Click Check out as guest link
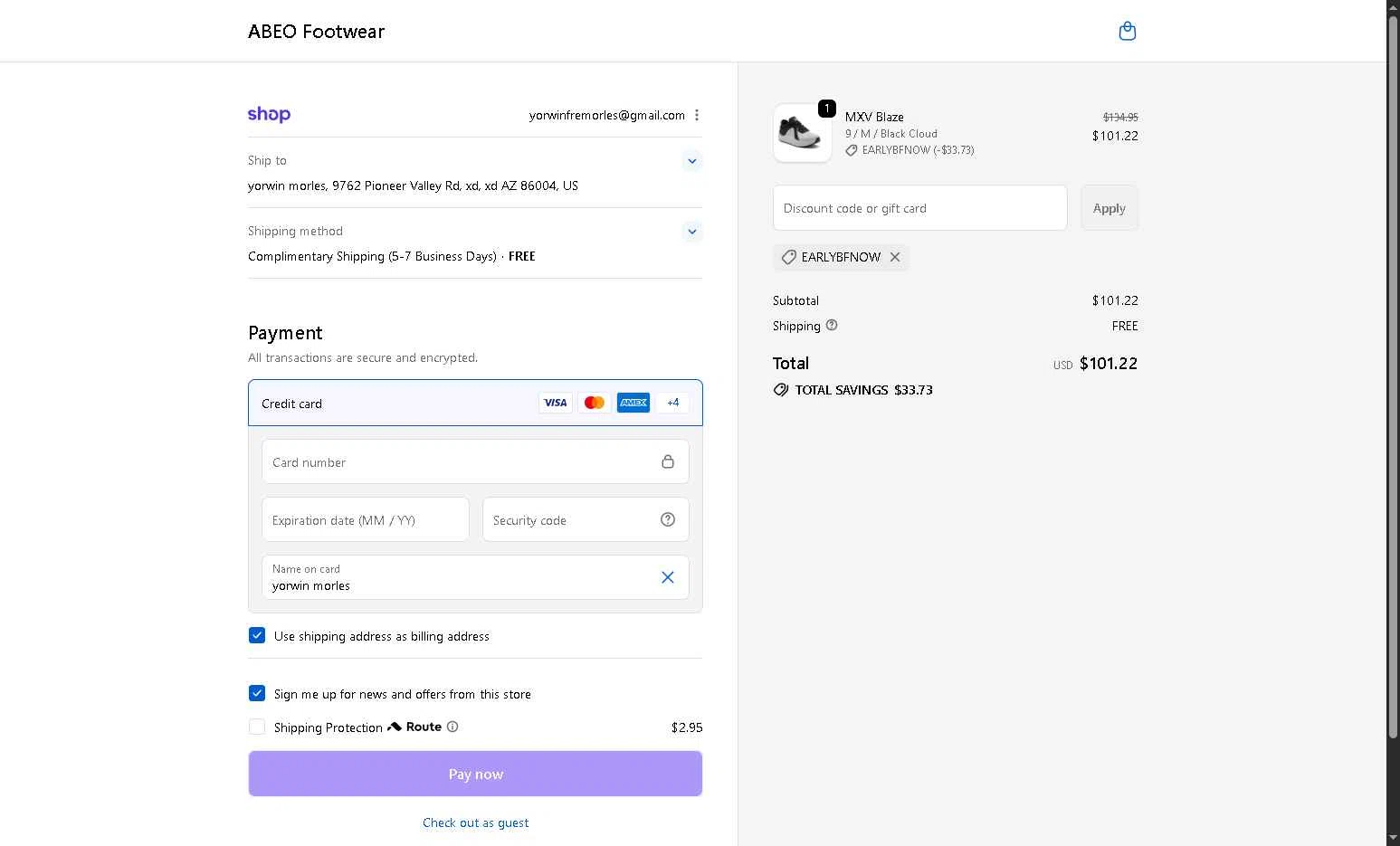The width and height of the screenshot is (1400, 846). pos(475,822)
